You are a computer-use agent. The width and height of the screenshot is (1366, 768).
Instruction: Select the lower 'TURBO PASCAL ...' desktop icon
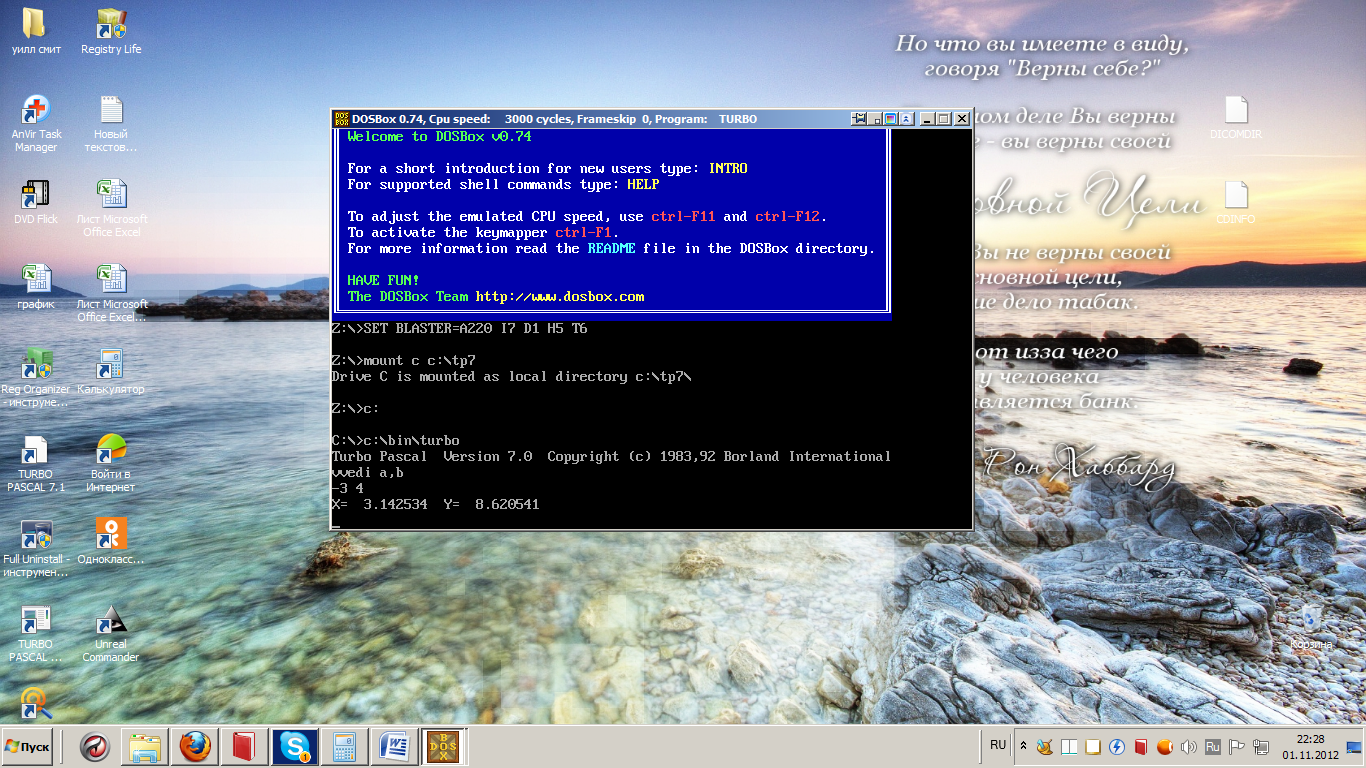point(36,633)
